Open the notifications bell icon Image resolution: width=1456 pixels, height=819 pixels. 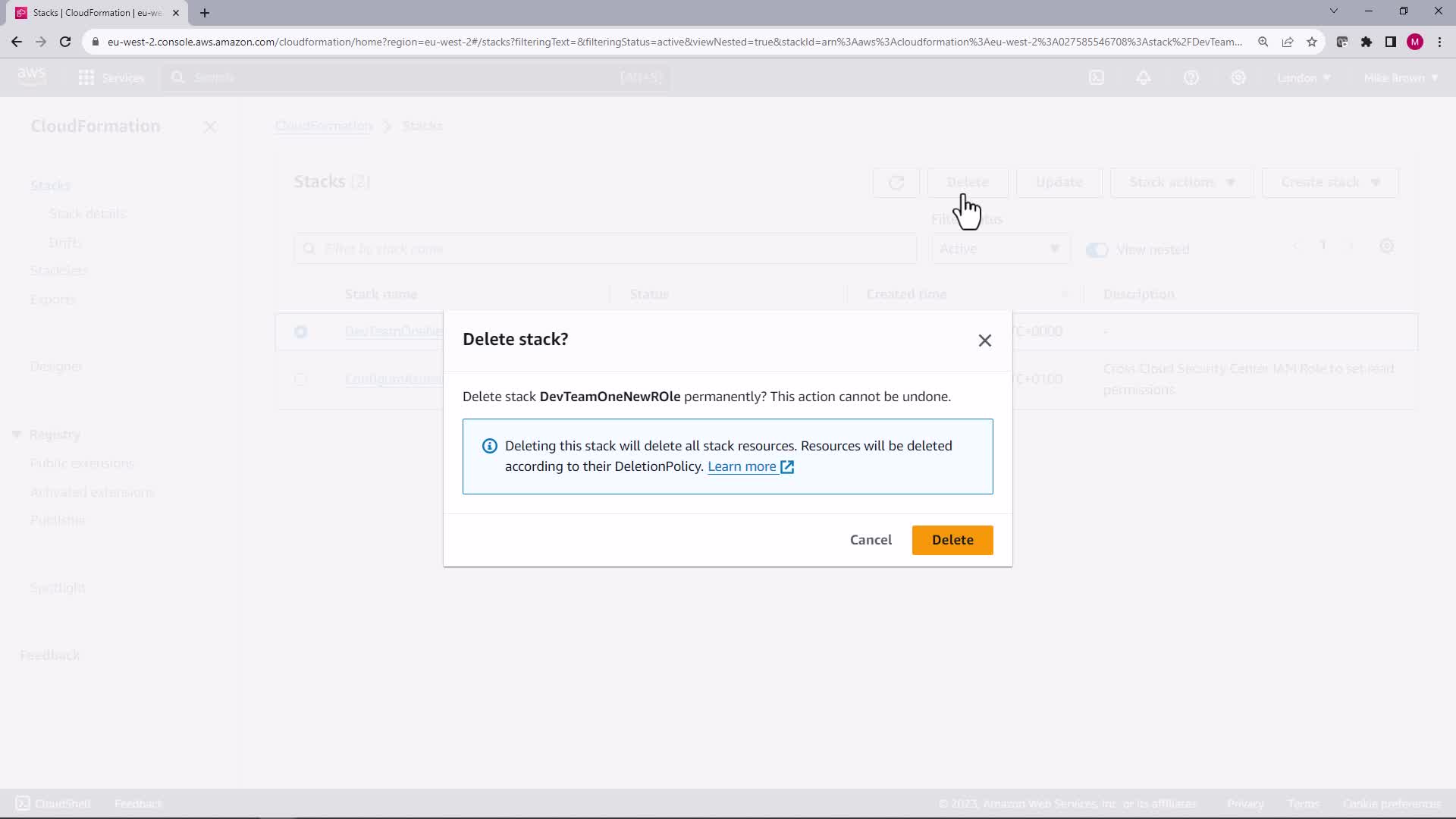click(1144, 77)
